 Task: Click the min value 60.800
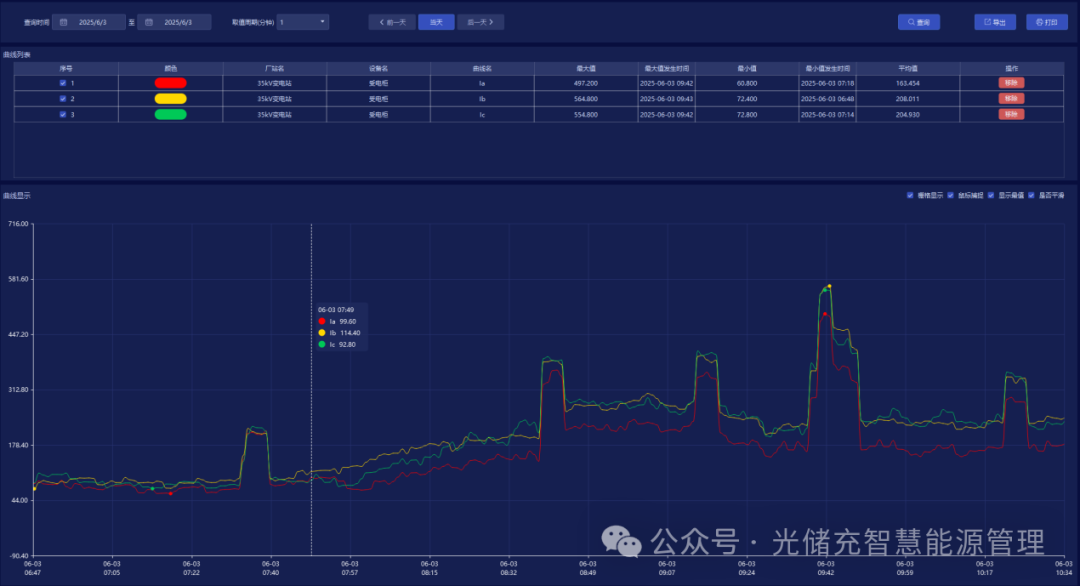coord(747,83)
